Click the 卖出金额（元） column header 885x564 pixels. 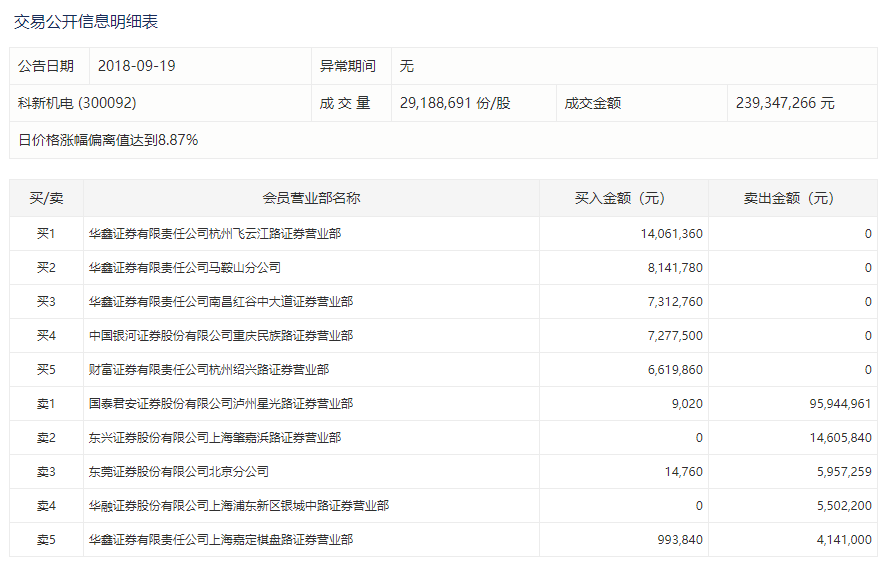point(792,198)
